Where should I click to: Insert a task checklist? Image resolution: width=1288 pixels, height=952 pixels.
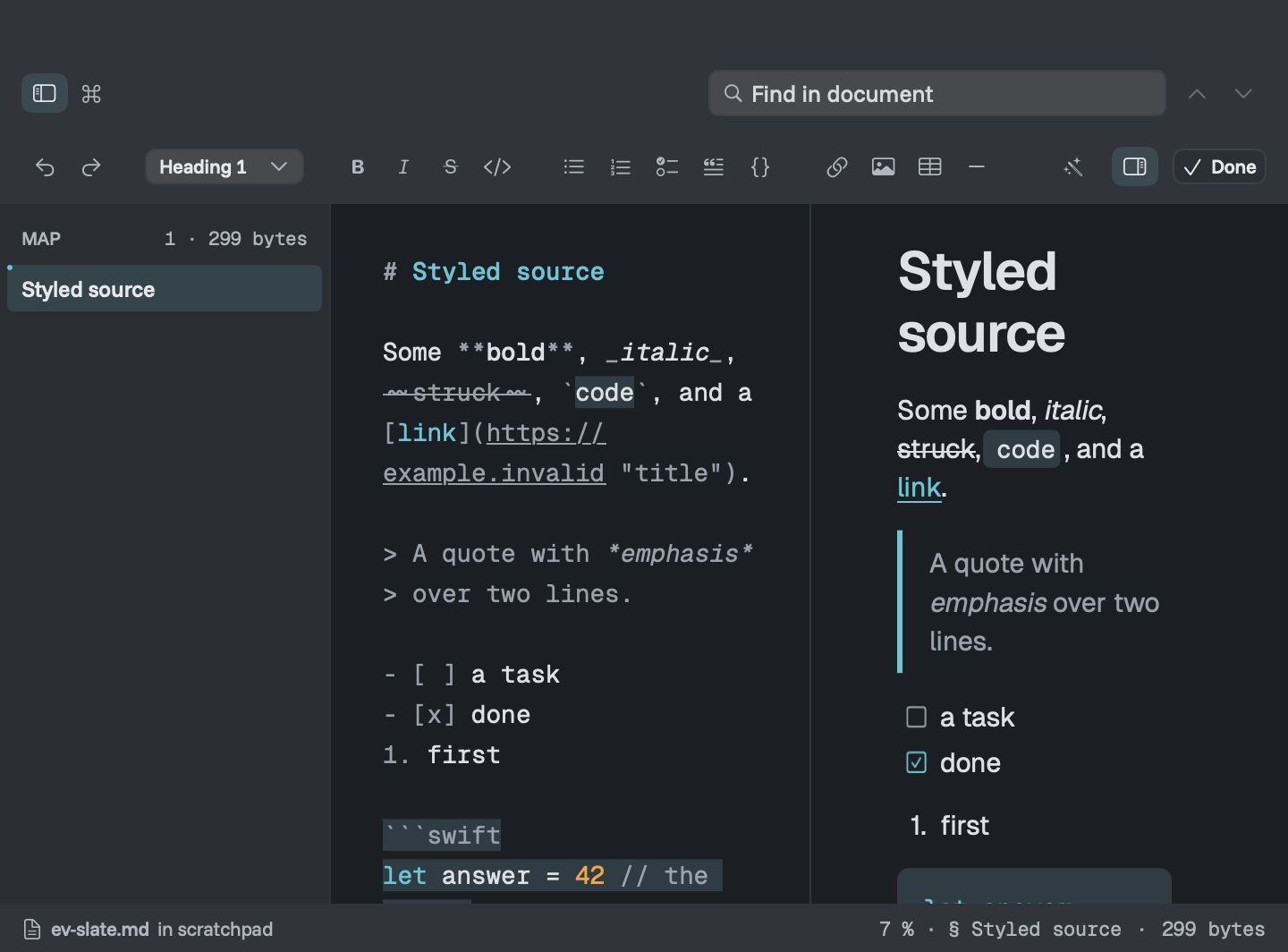pos(667,166)
